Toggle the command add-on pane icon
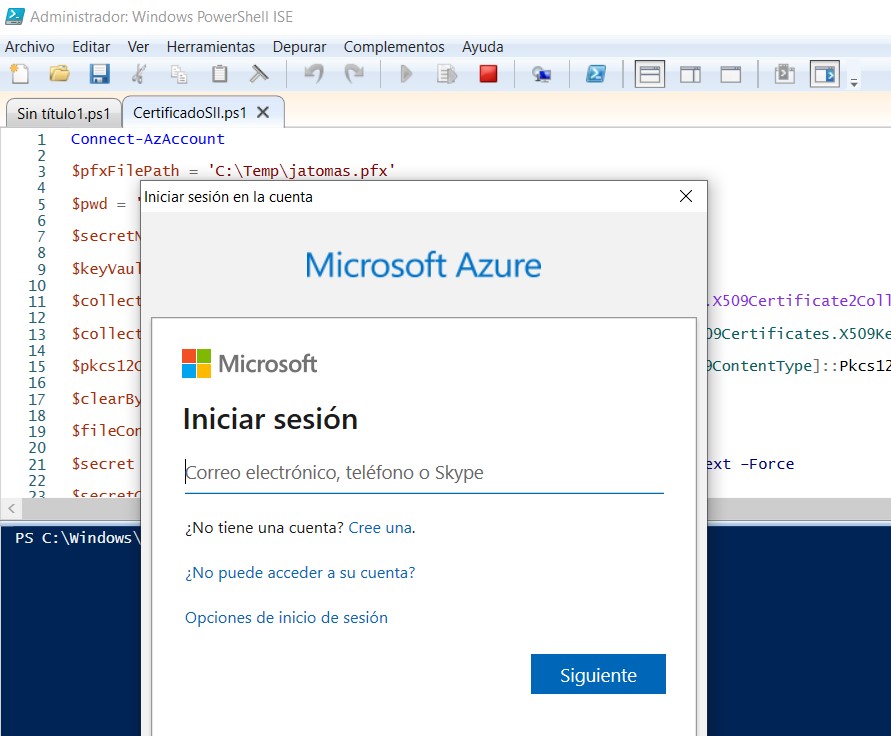 825,74
